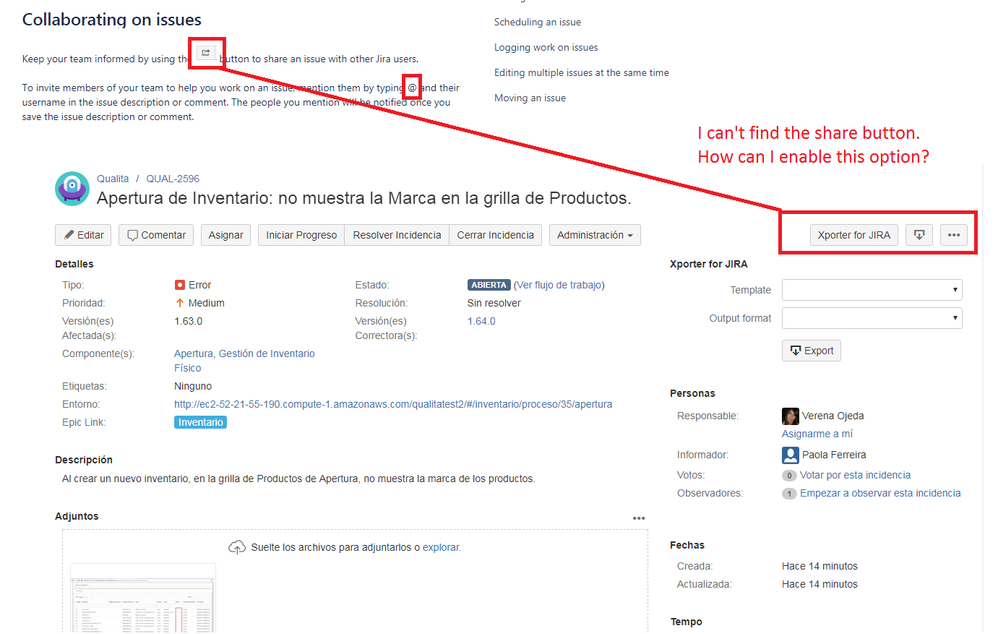Click the share icon in the help text
This screenshot has height=634, width=998.
click(206, 53)
